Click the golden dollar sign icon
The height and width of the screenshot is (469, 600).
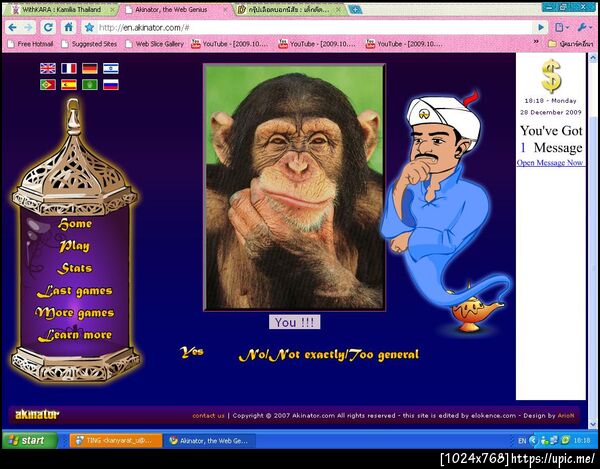551,76
